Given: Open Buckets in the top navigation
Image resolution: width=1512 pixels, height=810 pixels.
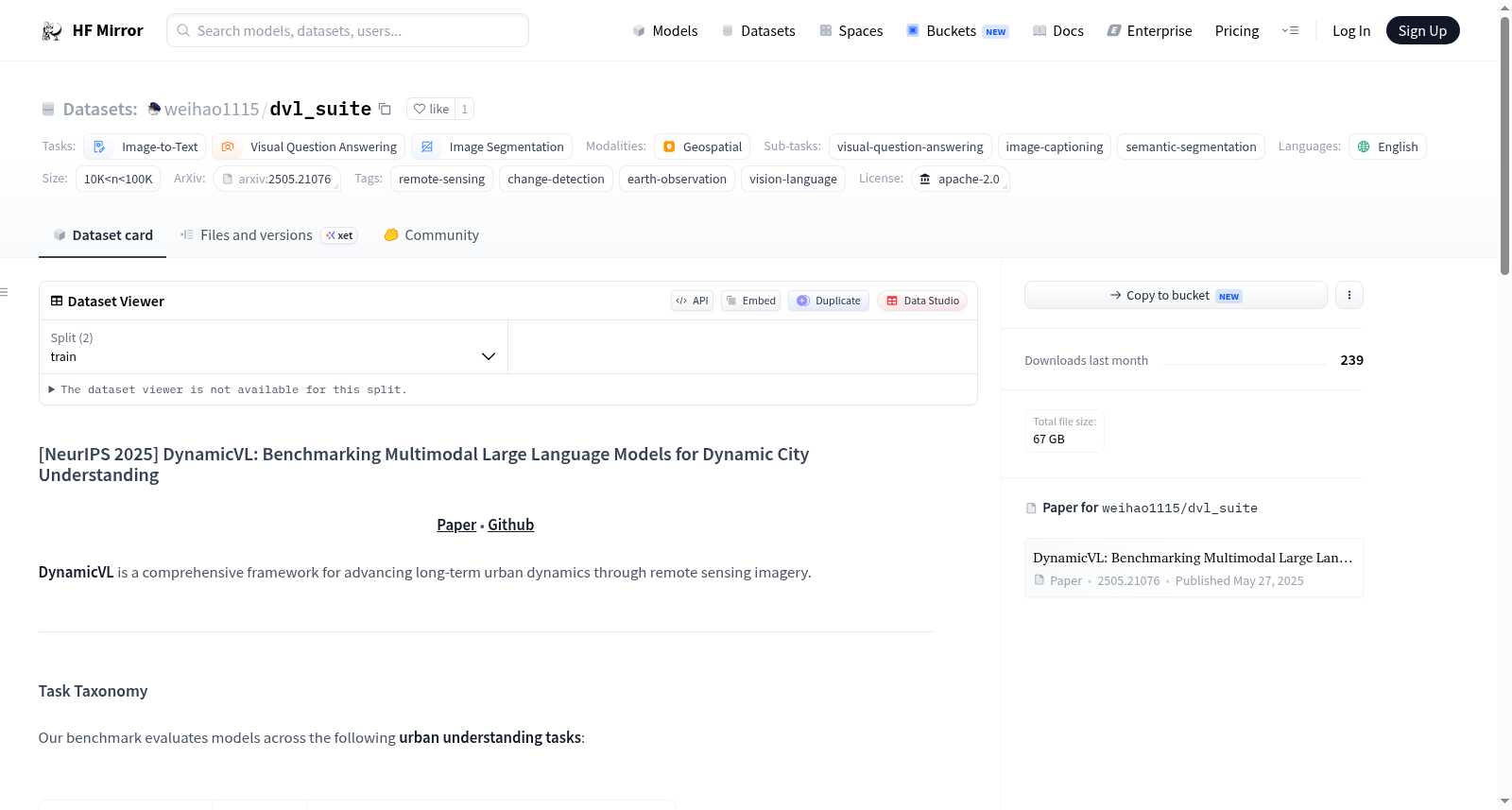Looking at the screenshot, I should [957, 31].
